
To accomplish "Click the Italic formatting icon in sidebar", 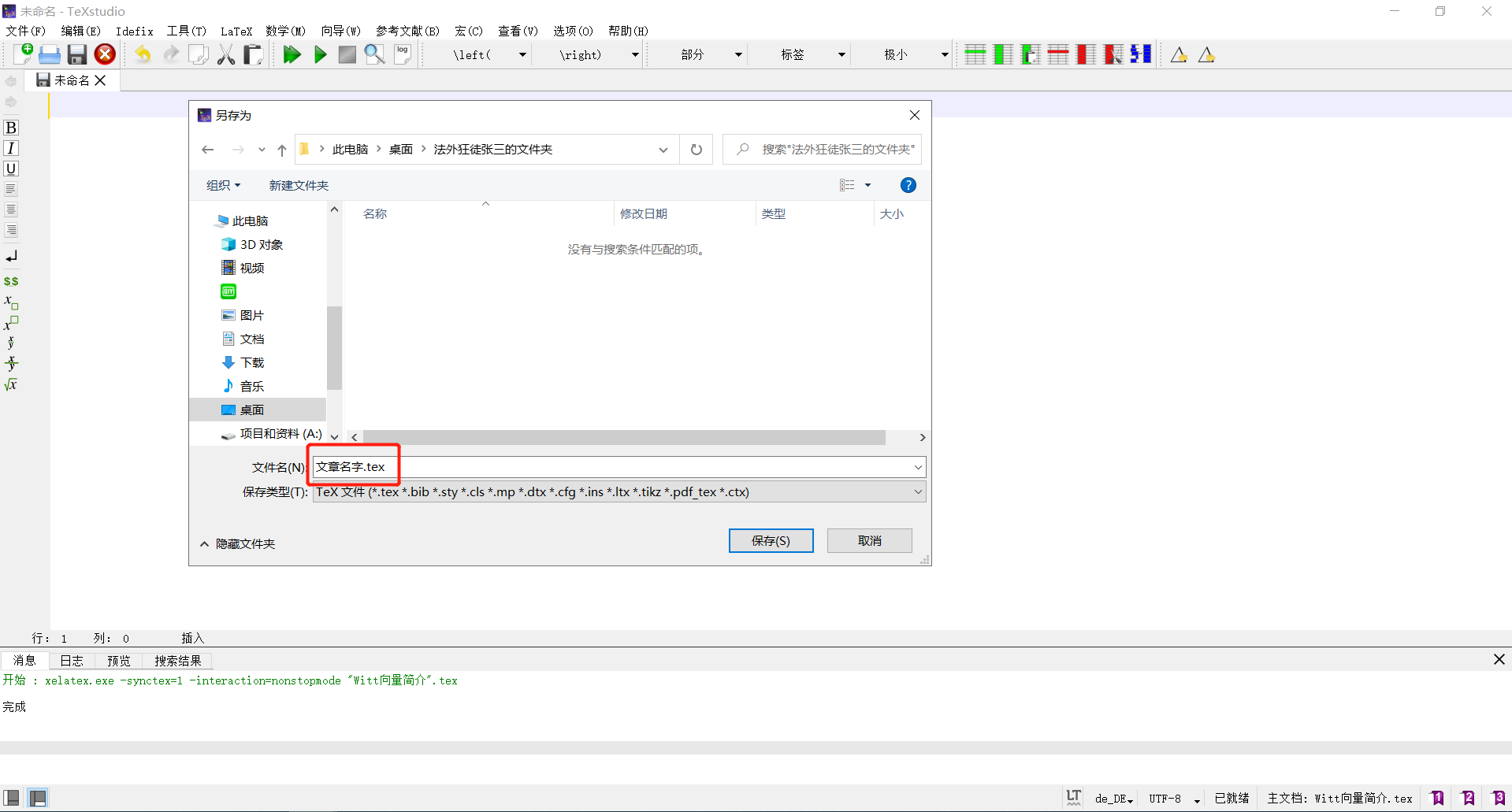I will click(11, 148).
